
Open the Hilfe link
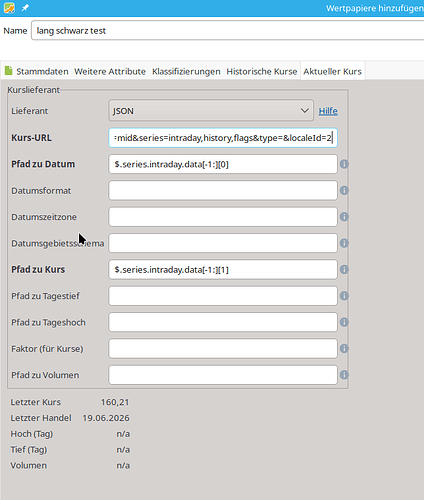[328, 111]
